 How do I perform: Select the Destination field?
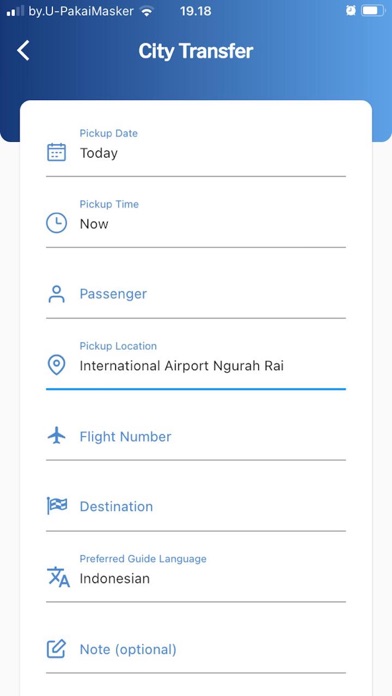[196, 507]
